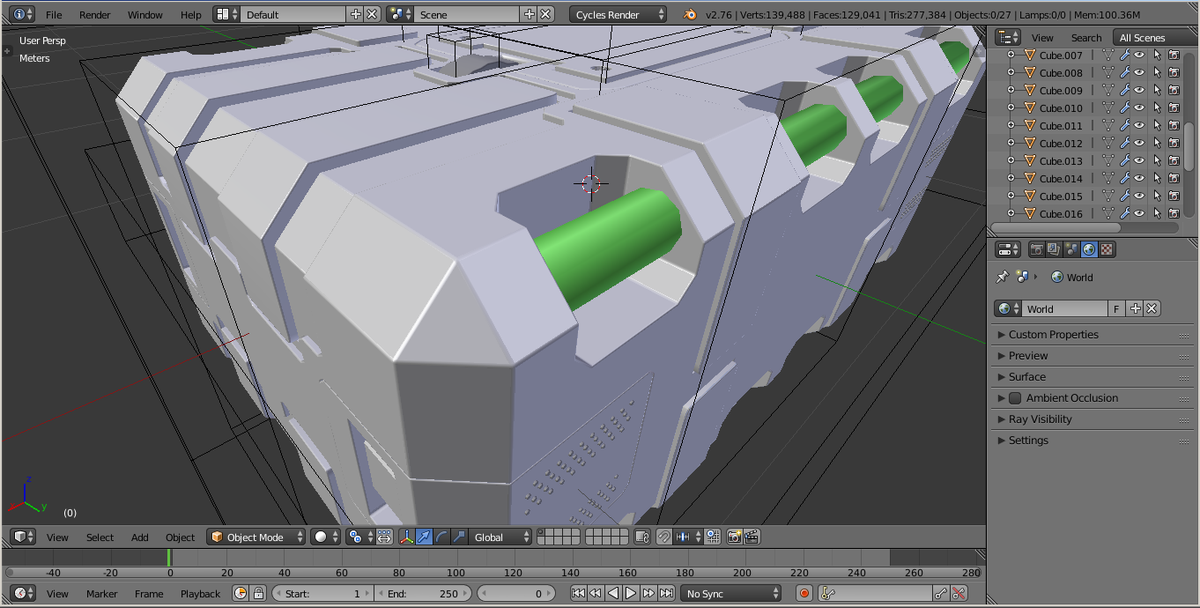Open the Render menu
The width and height of the screenshot is (1200, 608).
pyautogui.click(x=95, y=15)
